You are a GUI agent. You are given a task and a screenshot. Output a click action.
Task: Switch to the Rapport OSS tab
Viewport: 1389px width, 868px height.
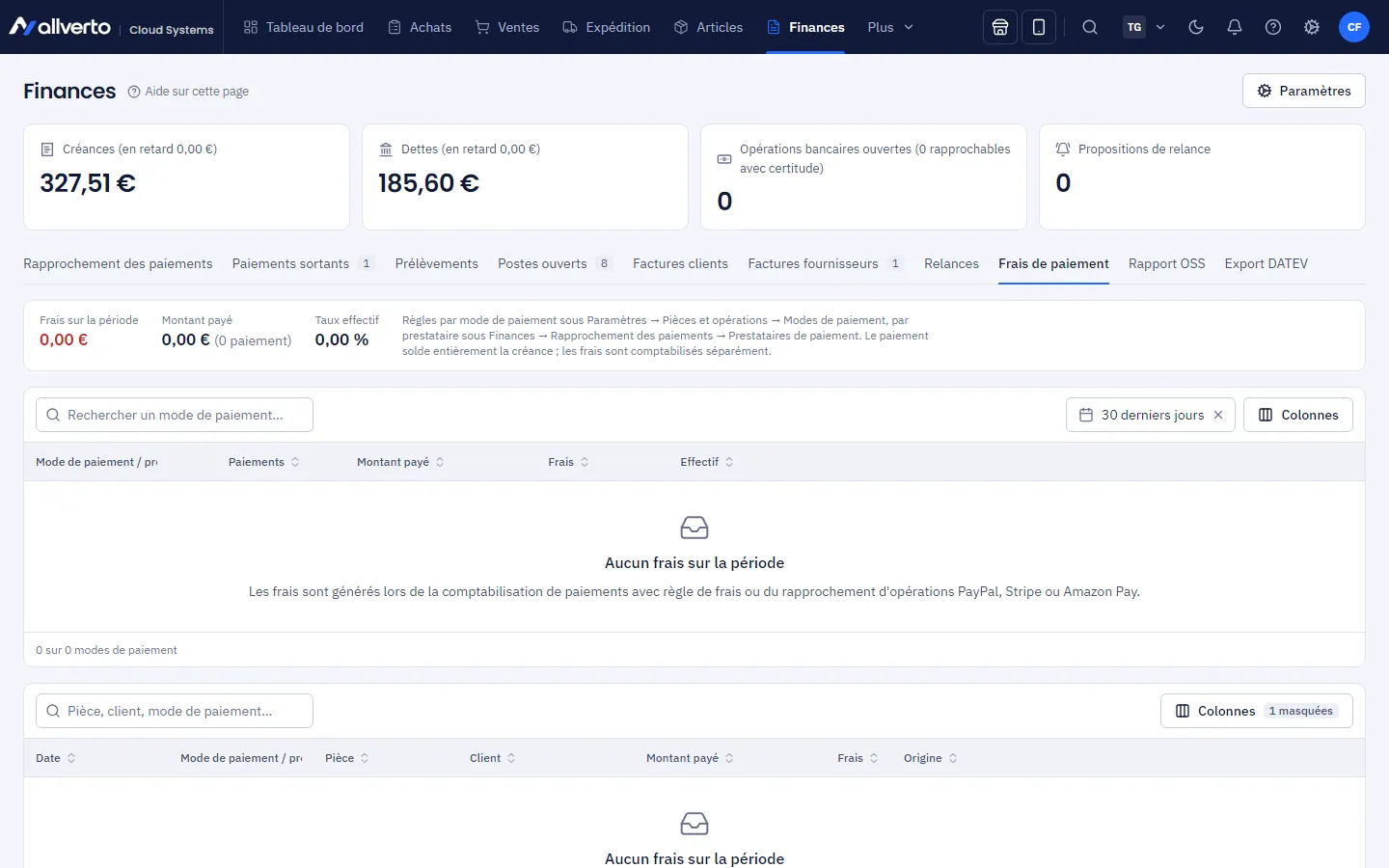[x=1167, y=263]
